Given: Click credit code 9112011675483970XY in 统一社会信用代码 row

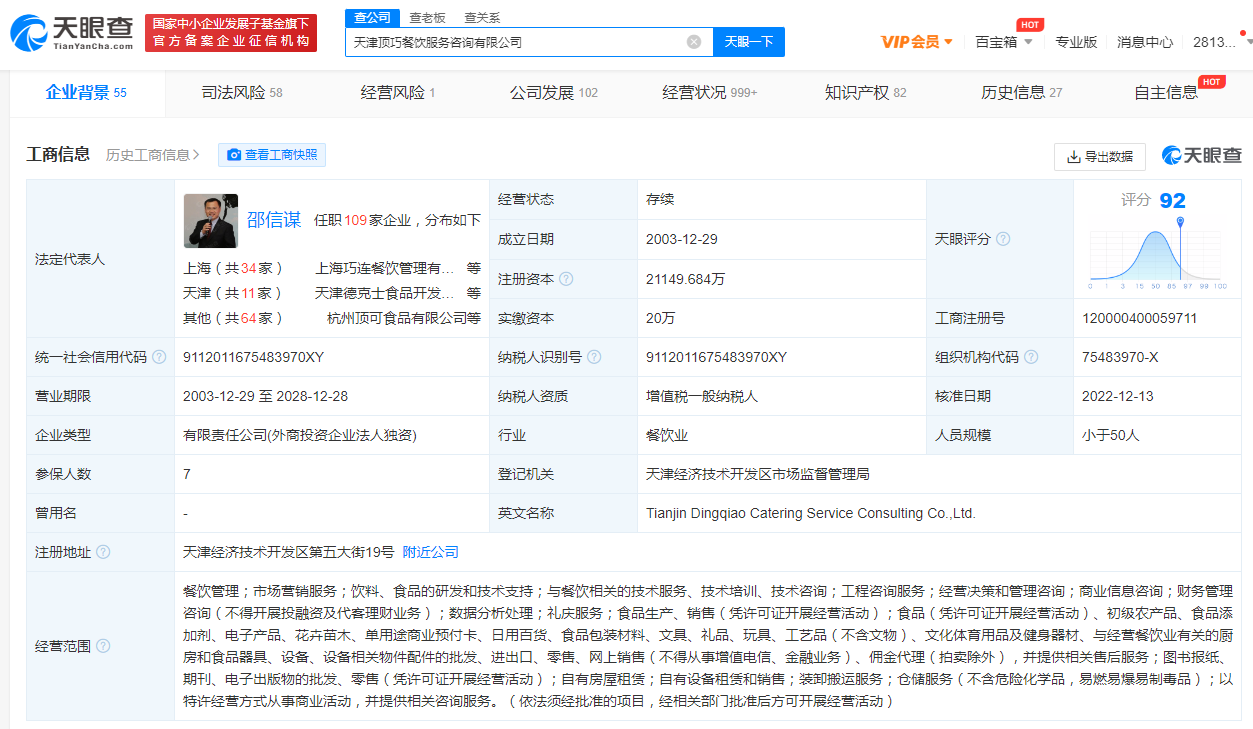Looking at the screenshot, I should (254, 357).
